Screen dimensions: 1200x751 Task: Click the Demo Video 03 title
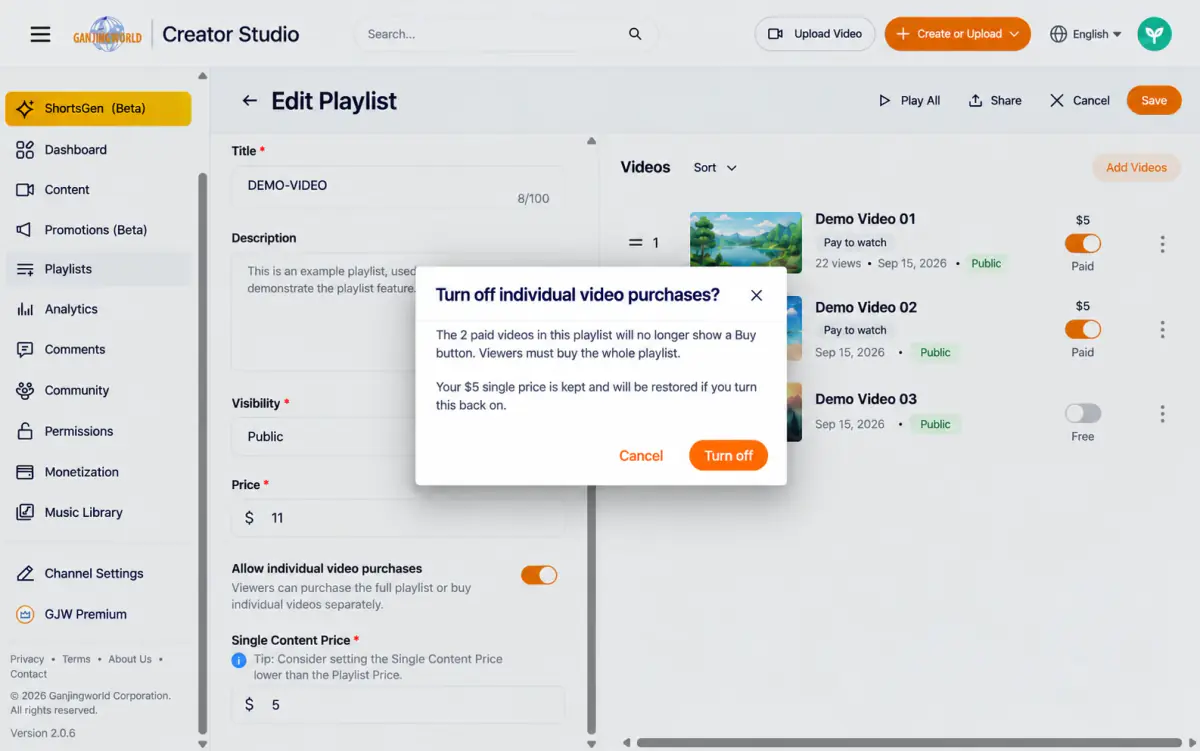[866, 399]
